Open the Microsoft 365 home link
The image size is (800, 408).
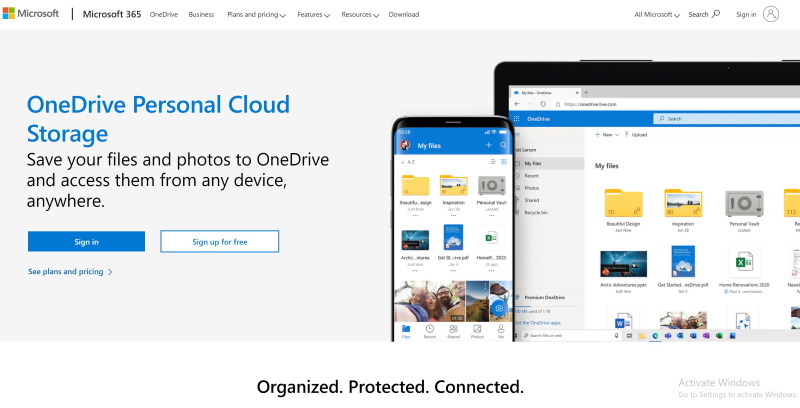click(112, 14)
